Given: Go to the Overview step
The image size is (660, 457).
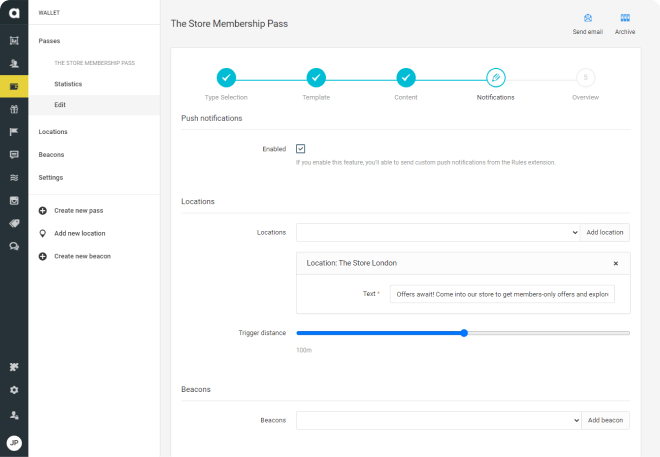Looking at the screenshot, I should coord(585,78).
